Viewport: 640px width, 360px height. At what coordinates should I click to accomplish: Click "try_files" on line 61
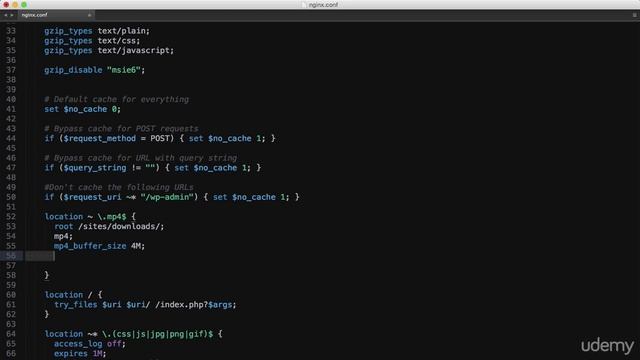pyautogui.click(x=76, y=305)
